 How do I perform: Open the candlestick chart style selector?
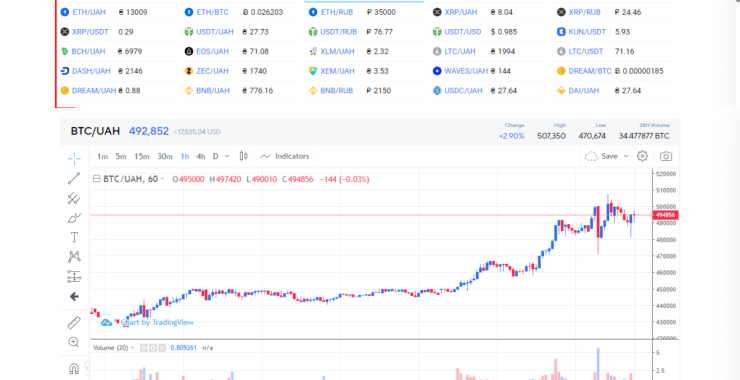(244, 156)
